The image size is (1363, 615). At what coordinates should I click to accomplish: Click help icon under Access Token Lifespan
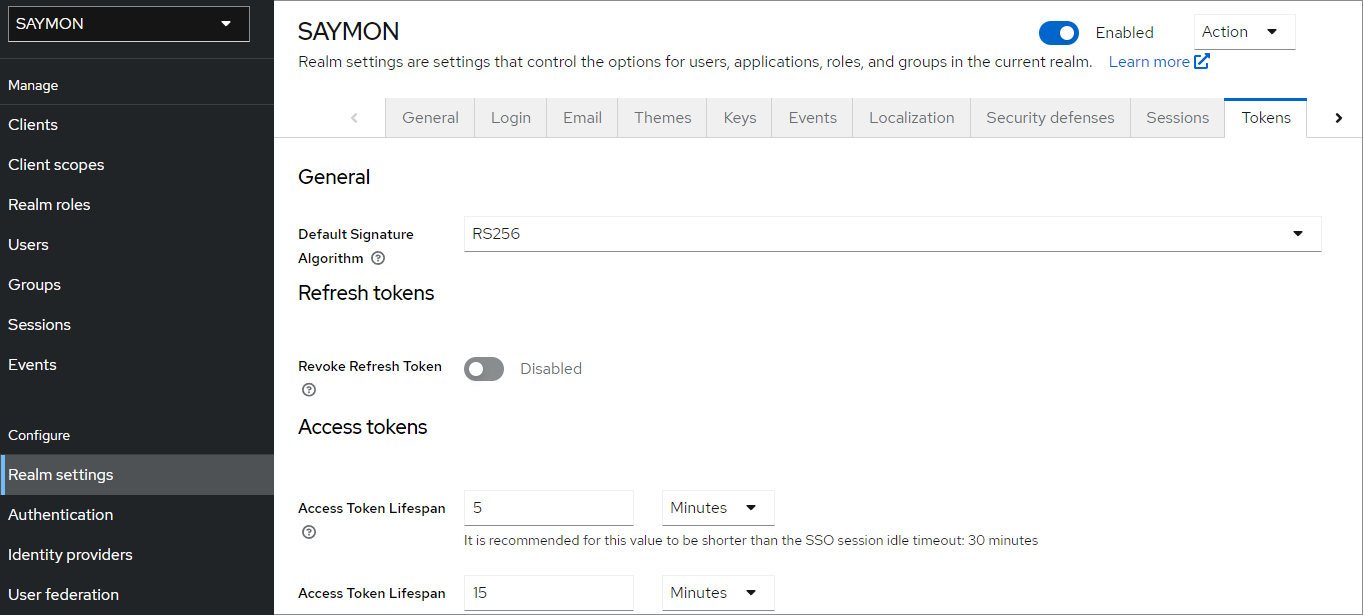coord(309,532)
